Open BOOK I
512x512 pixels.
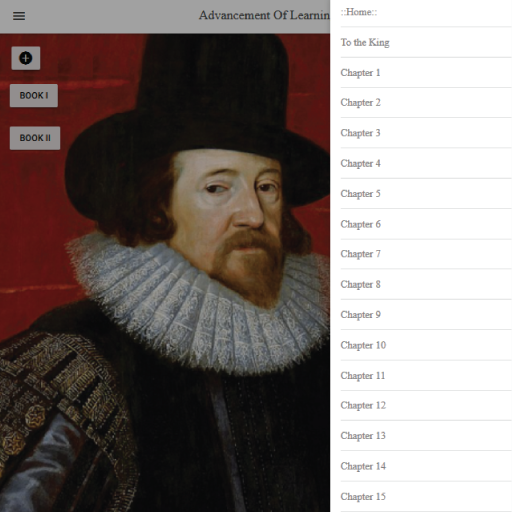point(34,96)
